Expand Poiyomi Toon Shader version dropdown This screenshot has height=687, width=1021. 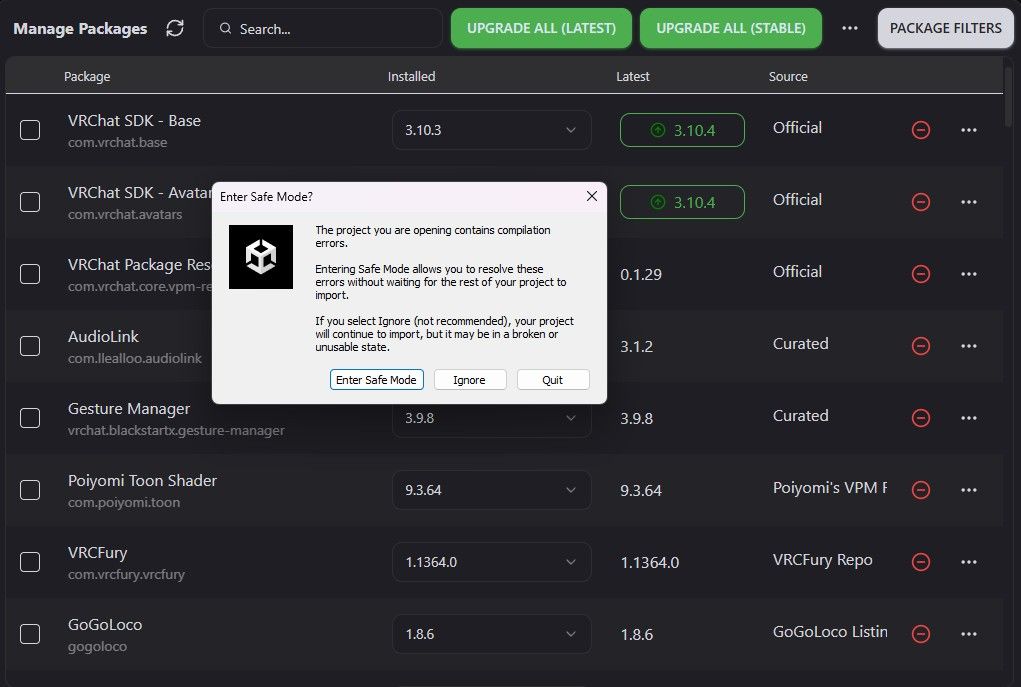tap(492, 490)
